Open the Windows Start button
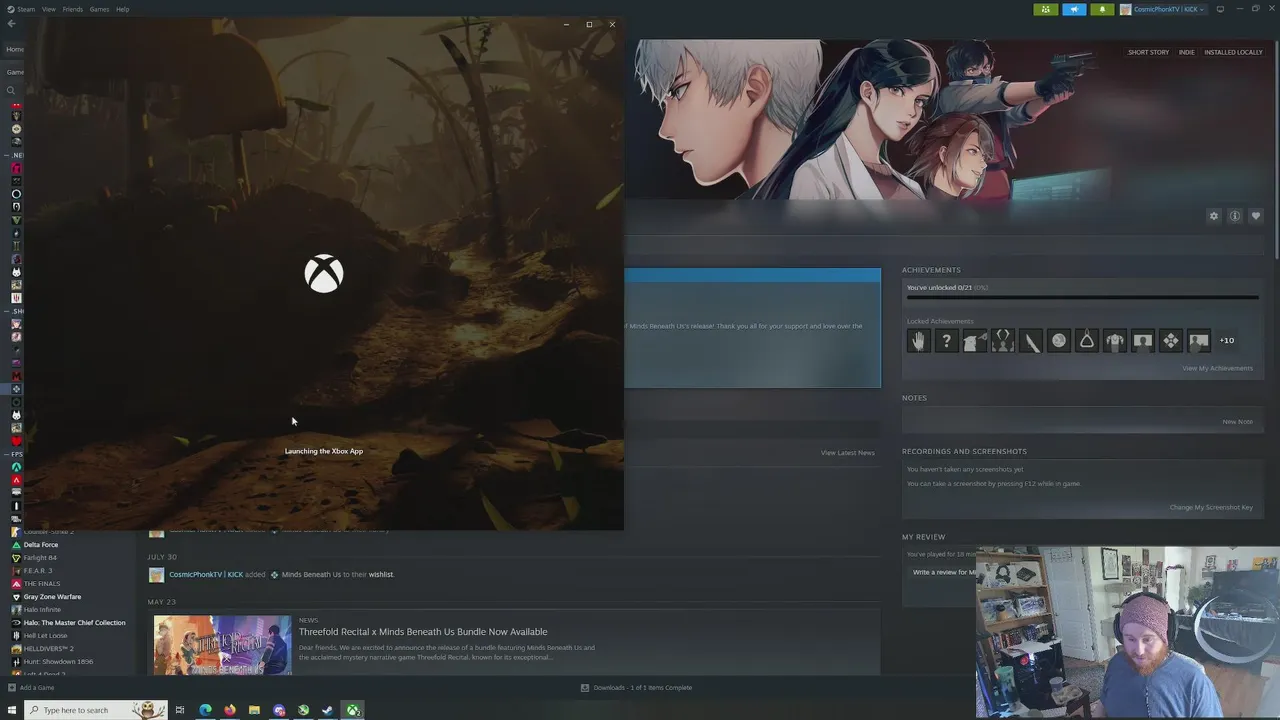The height and width of the screenshot is (720, 1280). 13,710
